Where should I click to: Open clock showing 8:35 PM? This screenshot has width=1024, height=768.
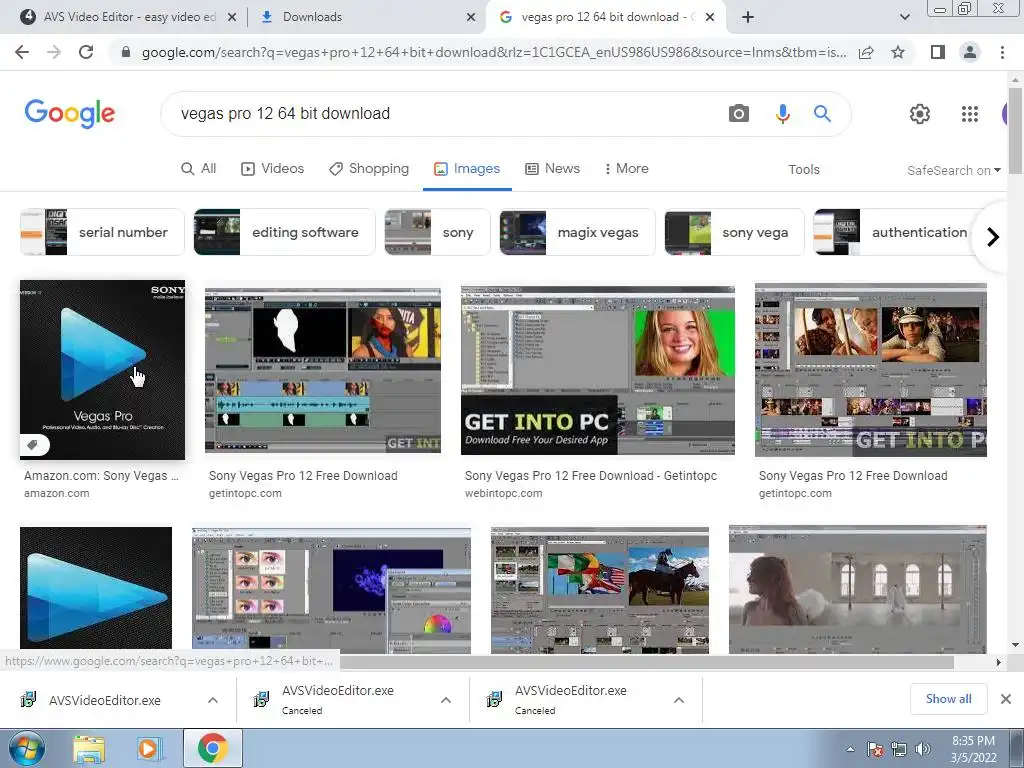(973, 749)
